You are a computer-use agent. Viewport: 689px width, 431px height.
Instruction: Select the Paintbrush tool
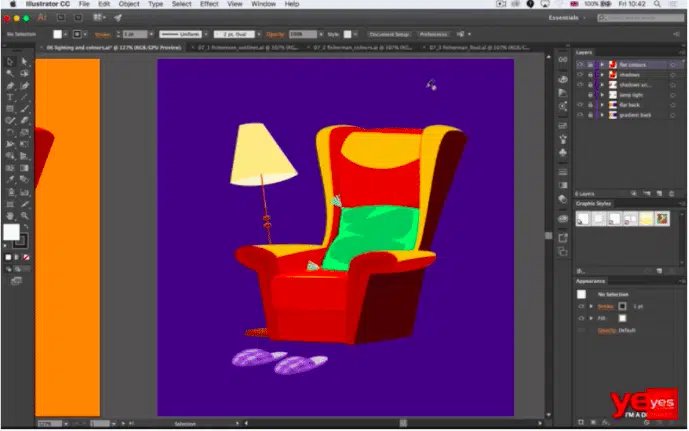click(24, 109)
